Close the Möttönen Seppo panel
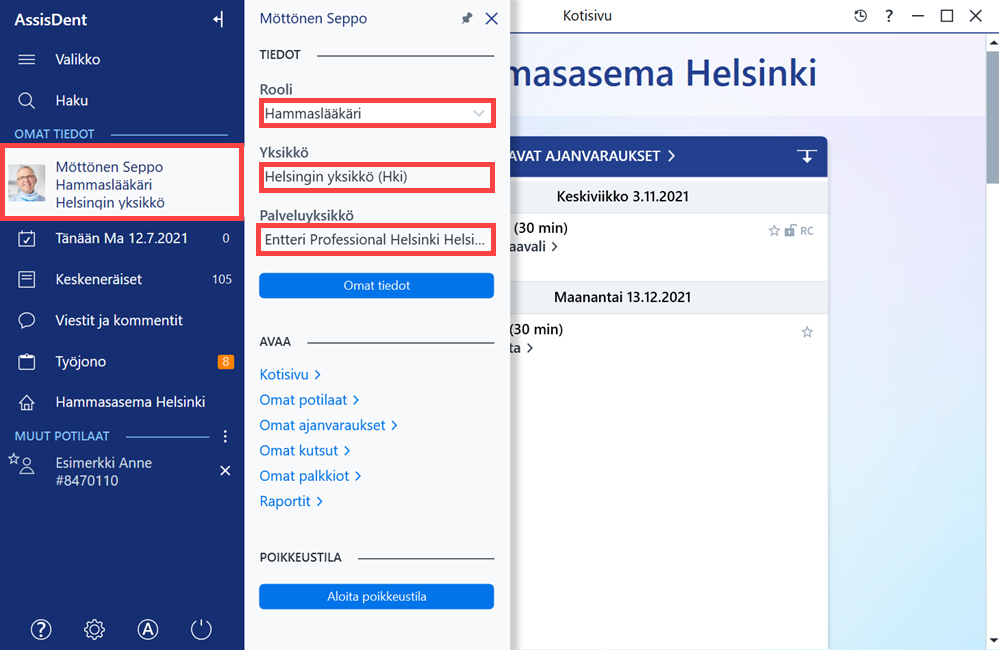The height and width of the screenshot is (650, 999). click(x=491, y=18)
